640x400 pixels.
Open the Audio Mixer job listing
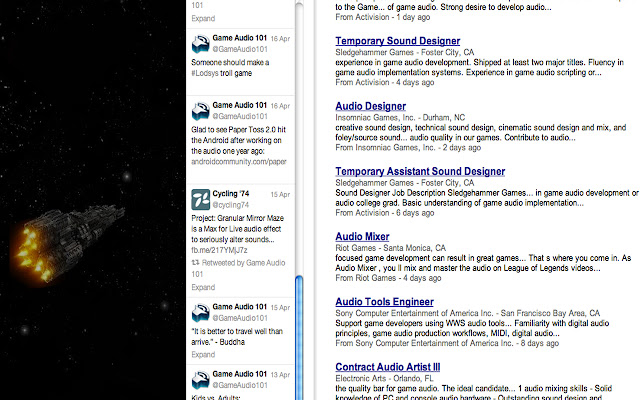[x=362, y=237]
